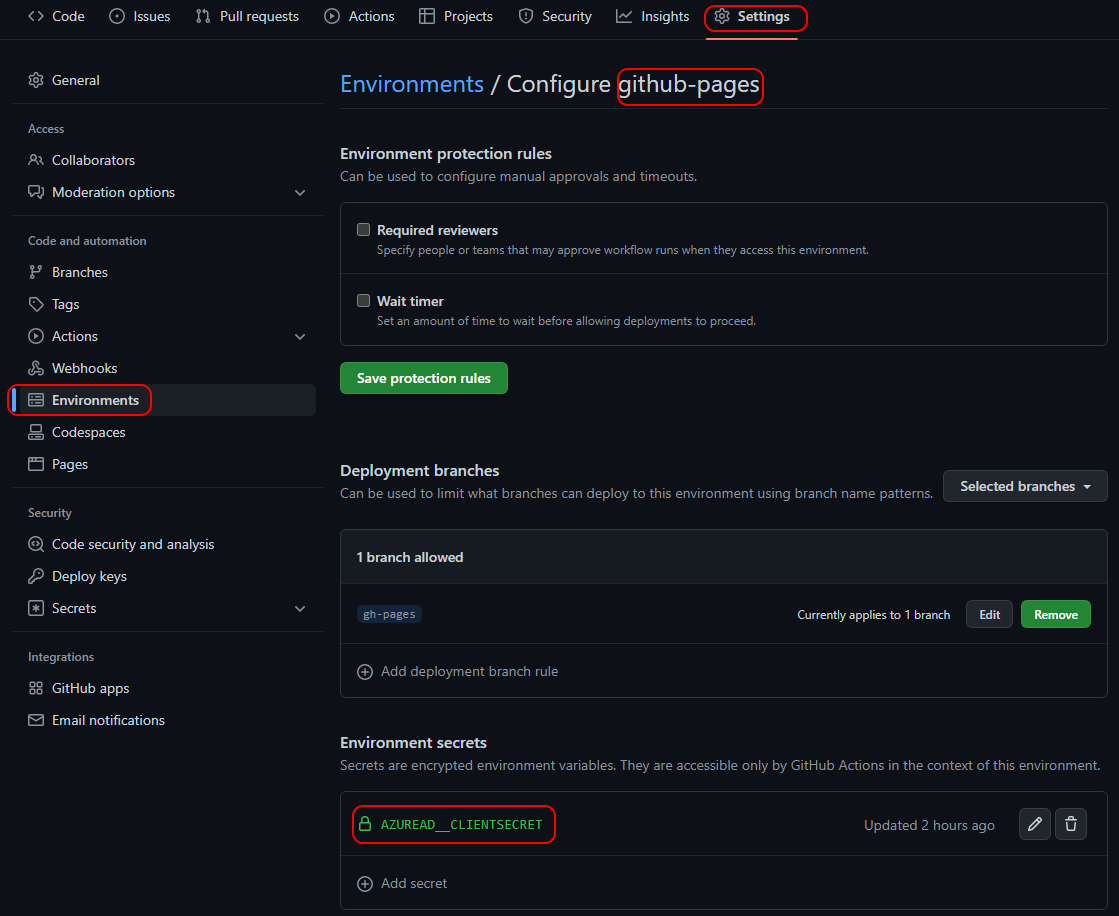Open Codespaces text in sidebar
This screenshot has height=916, width=1119.
88,432
